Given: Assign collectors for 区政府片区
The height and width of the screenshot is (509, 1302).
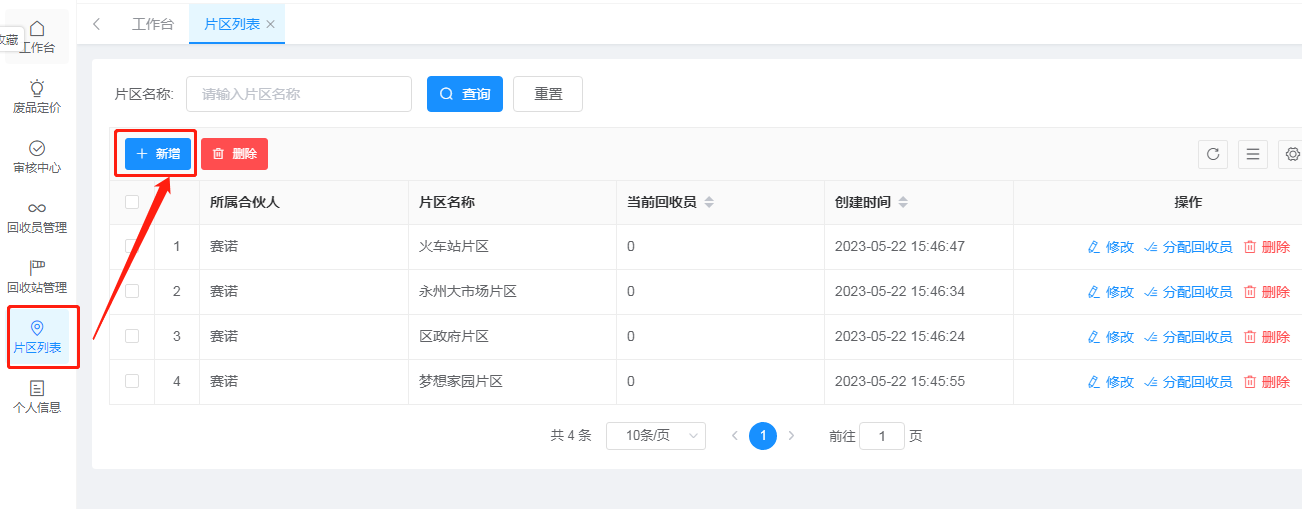Looking at the screenshot, I should coord(1188,337).
